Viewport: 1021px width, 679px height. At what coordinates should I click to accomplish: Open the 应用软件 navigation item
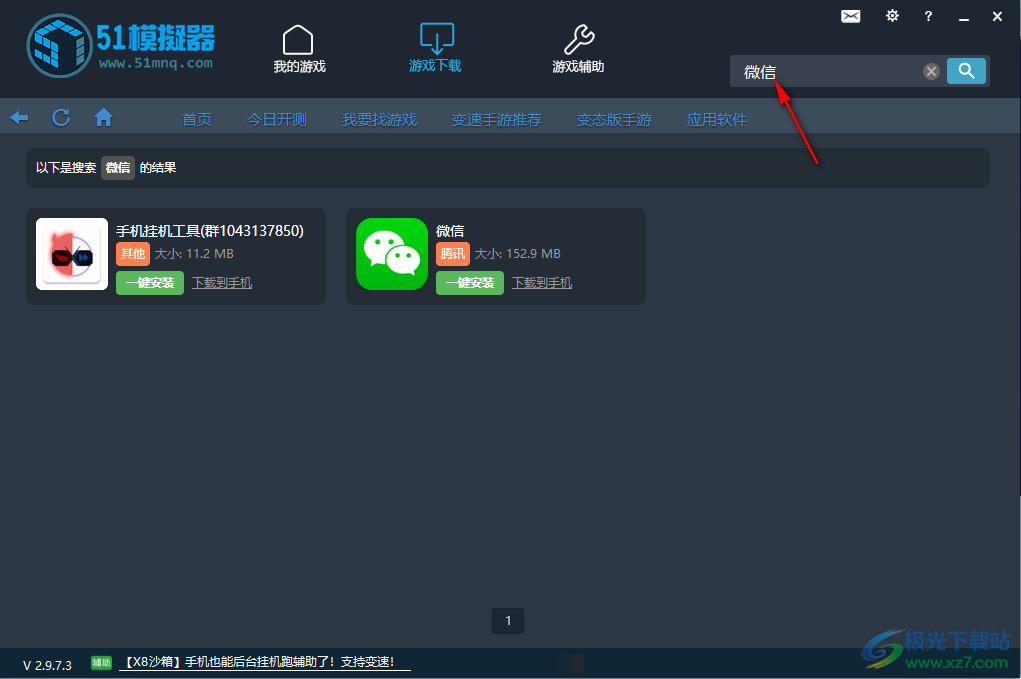[x=717, y=120]
